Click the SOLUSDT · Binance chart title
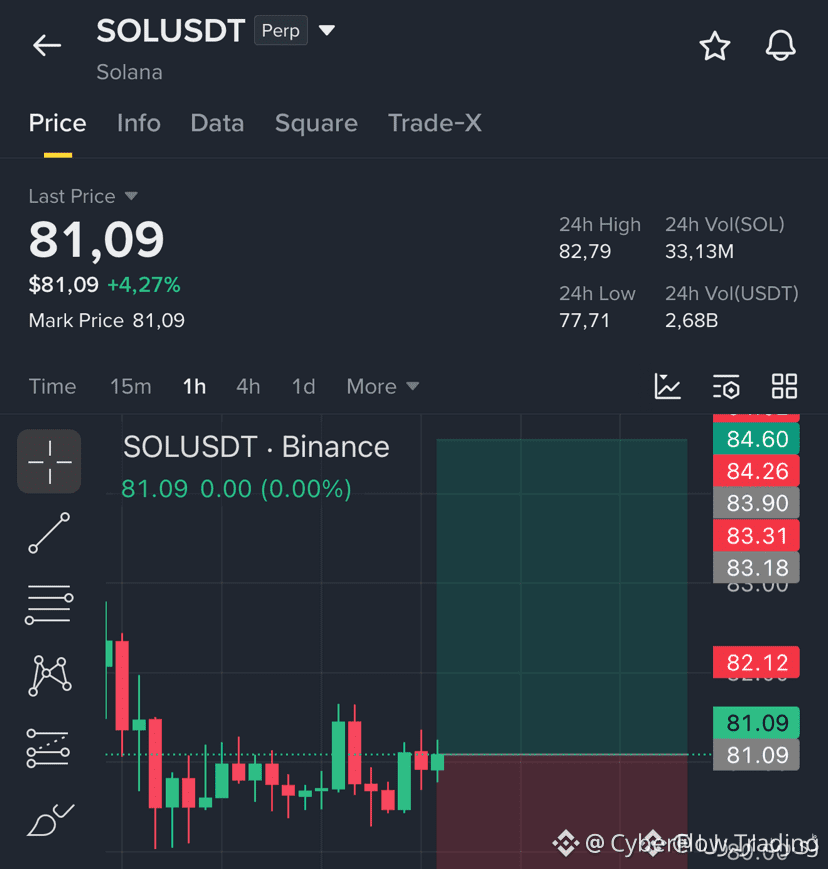The height and width of the screenshot is (869, 828). (256, 447)
